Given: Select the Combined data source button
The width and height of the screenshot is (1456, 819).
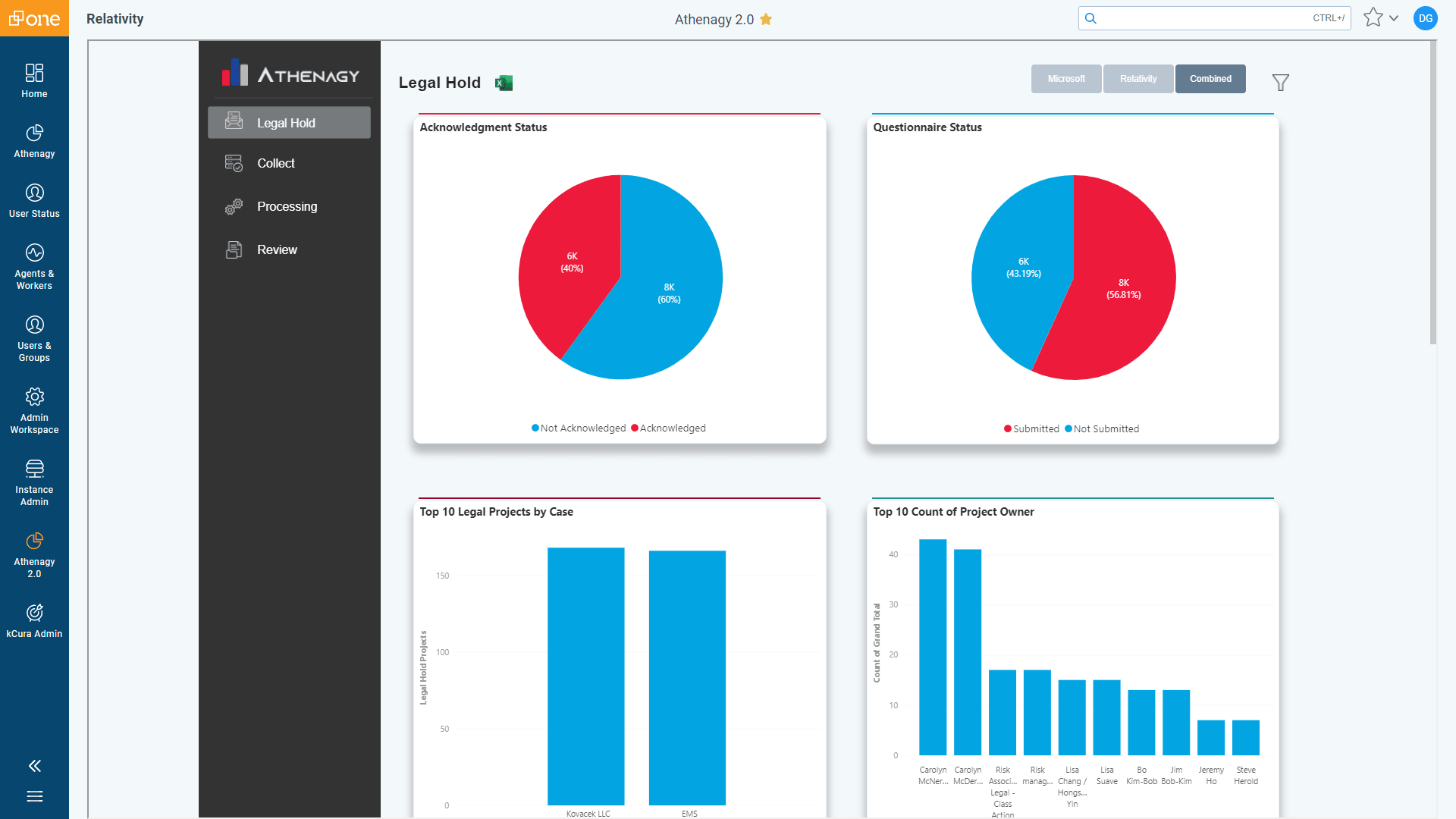Looking at the screenshot, I should pyautogui.click(x=1210, y=79).
